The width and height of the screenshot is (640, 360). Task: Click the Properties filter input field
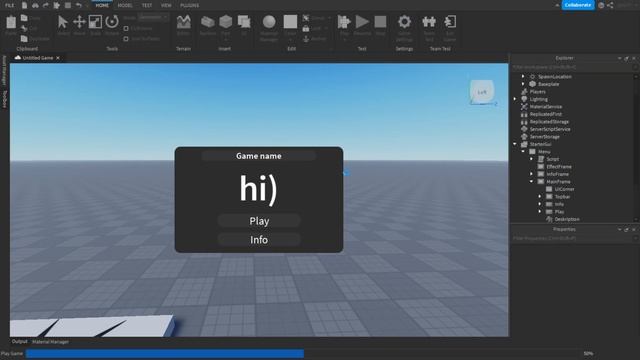click(572, 238)
